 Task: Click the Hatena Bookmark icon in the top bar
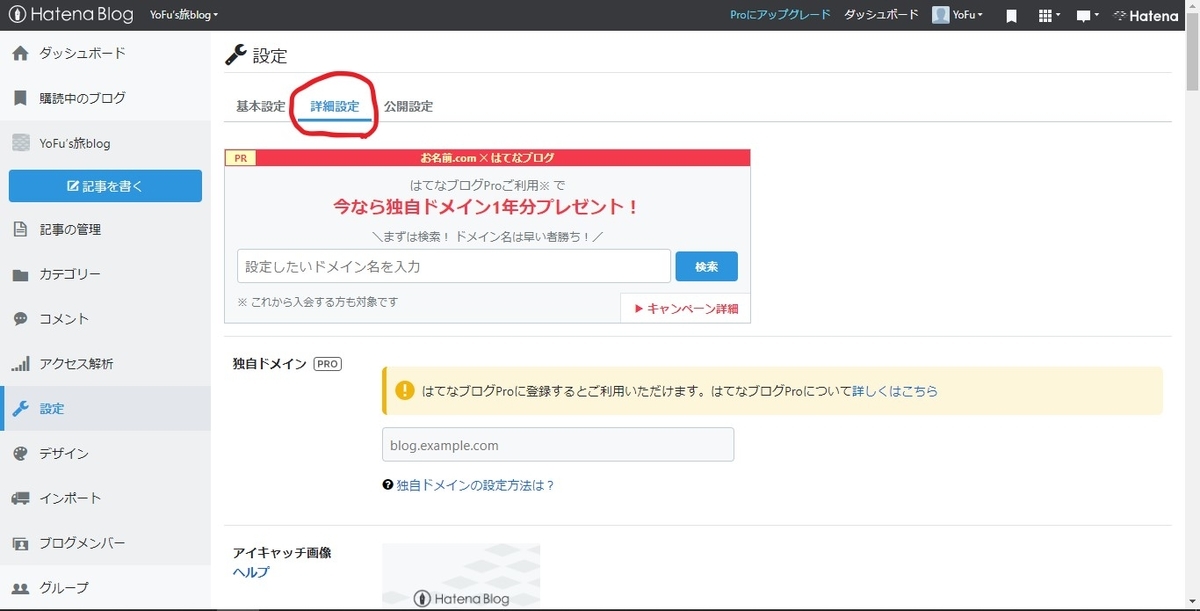[1011, 15]
